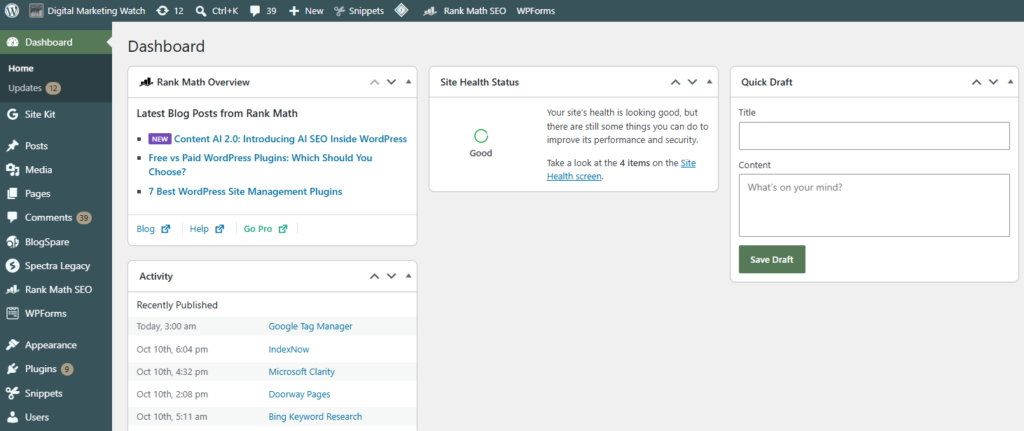The width and height of the screenshot is (1024, 431).
Task: Click the Good site health status indicator
Action: point(481,143)
